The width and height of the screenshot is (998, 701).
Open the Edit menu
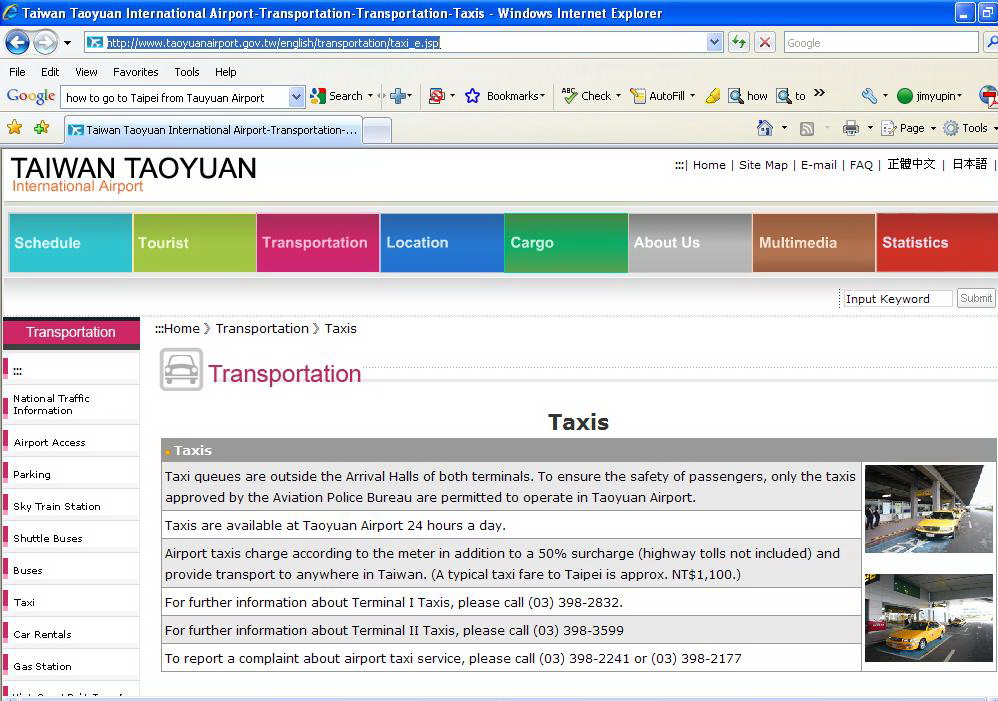pos(50,72)
